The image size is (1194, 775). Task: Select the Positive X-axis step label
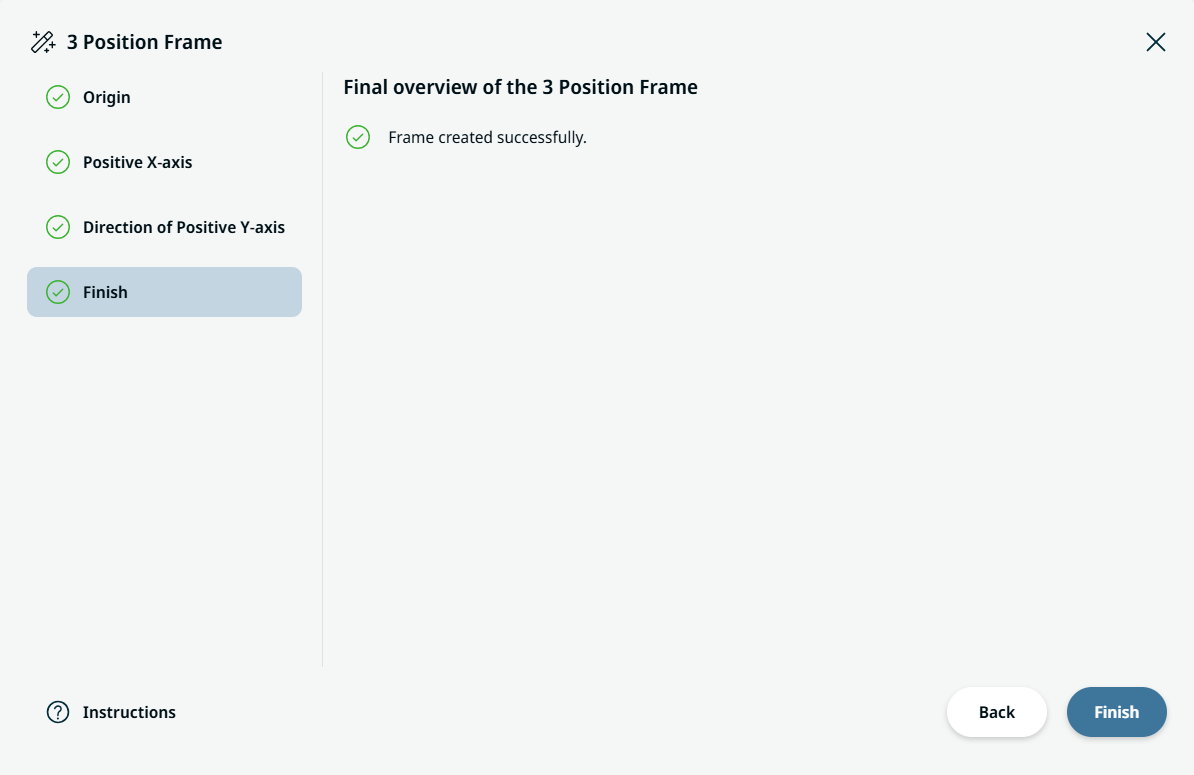click(138, 162)
